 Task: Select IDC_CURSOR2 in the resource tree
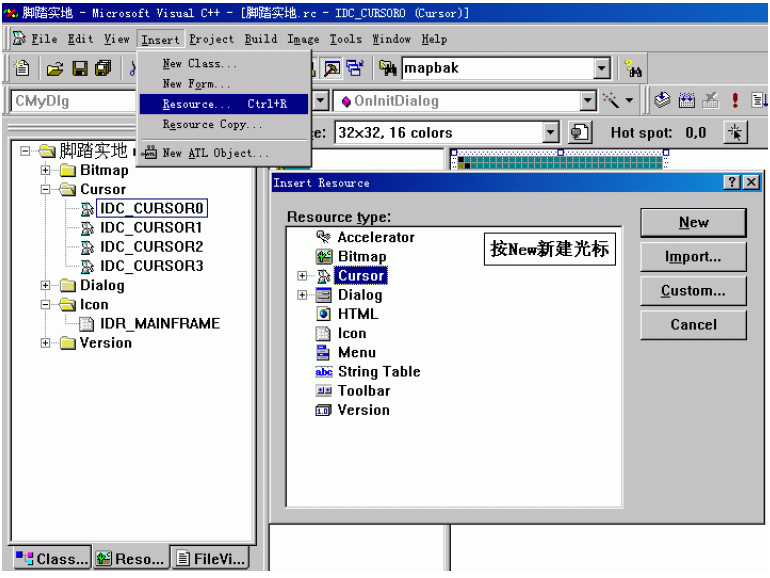[x=151, y=247]
